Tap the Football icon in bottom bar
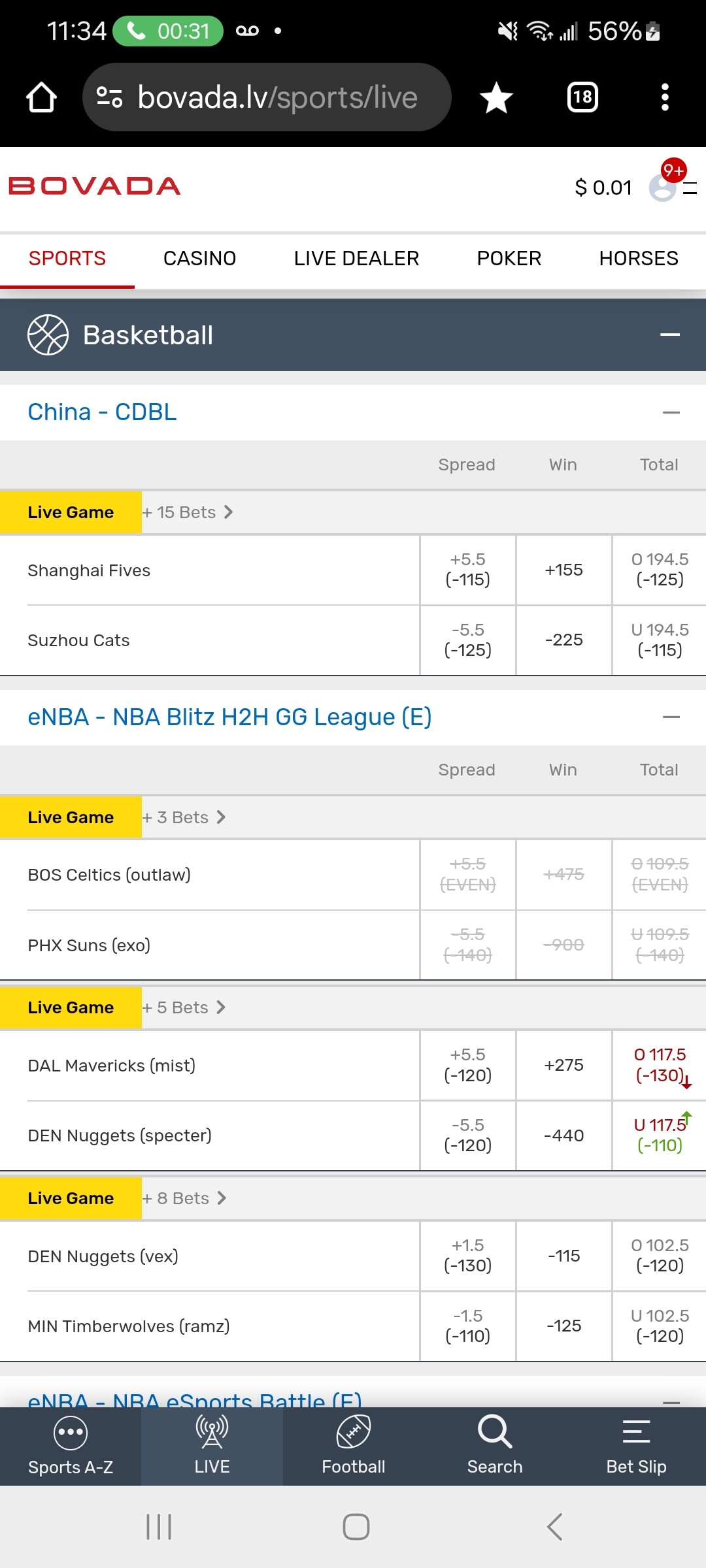The height and width of the screenshot is (1568, 706). pos(353,1446)
